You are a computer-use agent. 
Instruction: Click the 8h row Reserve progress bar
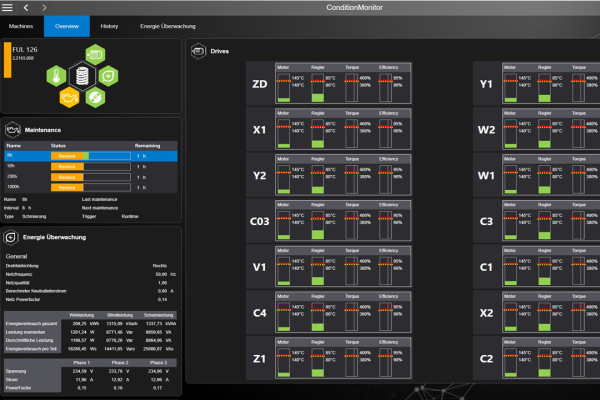91,156
